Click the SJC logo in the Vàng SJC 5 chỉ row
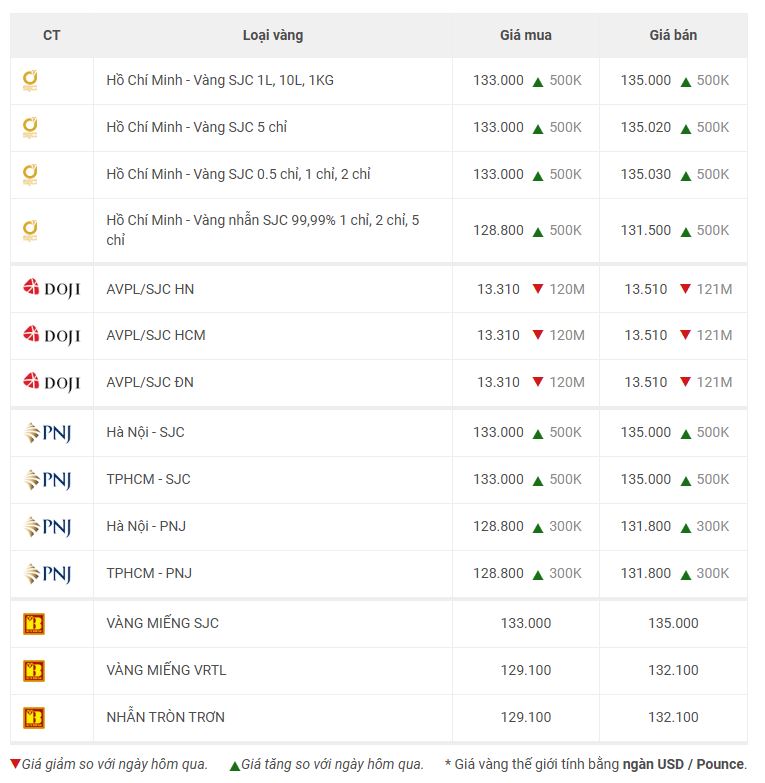 30,128
